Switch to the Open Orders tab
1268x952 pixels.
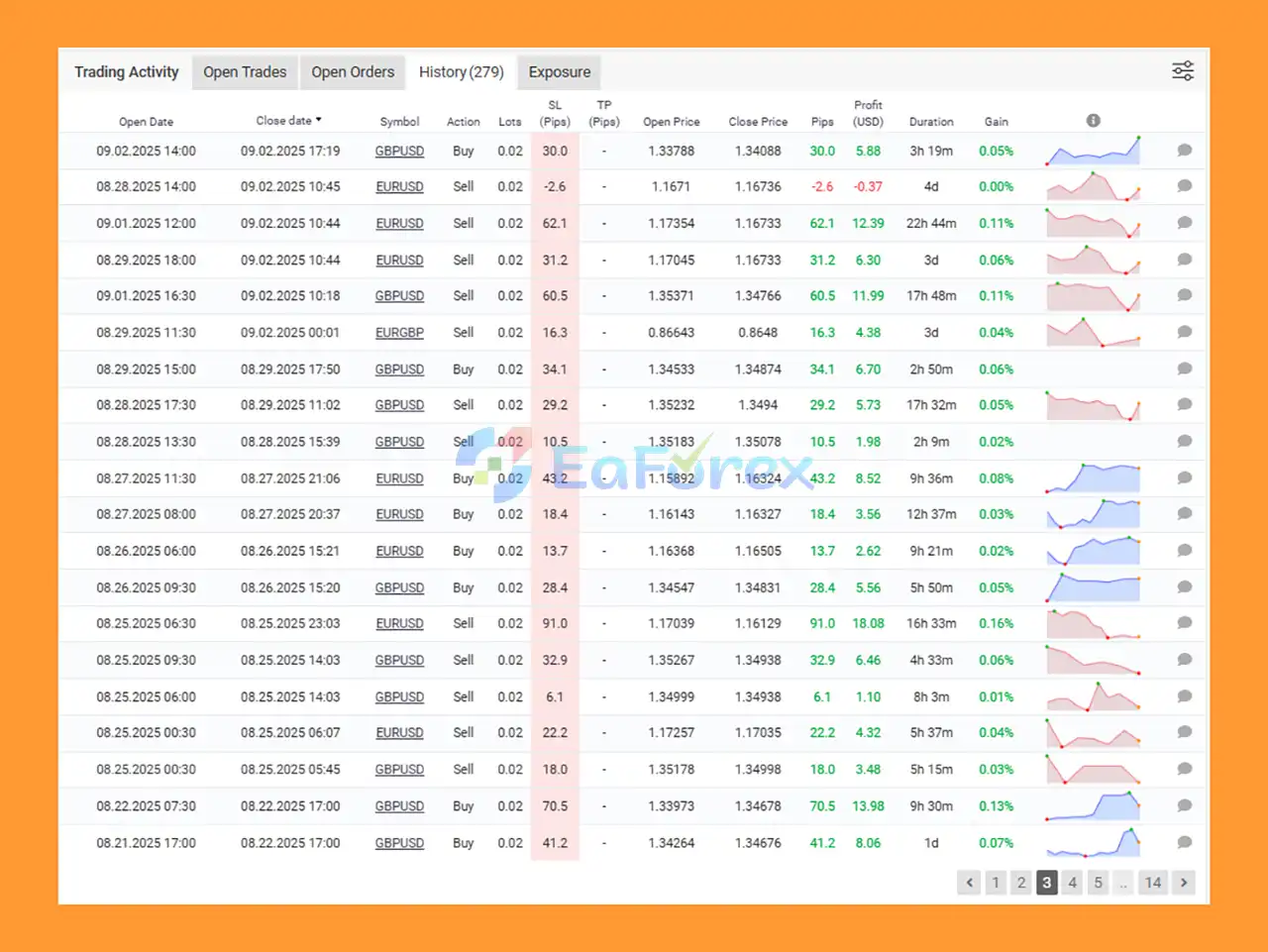(x=353, y=72)
